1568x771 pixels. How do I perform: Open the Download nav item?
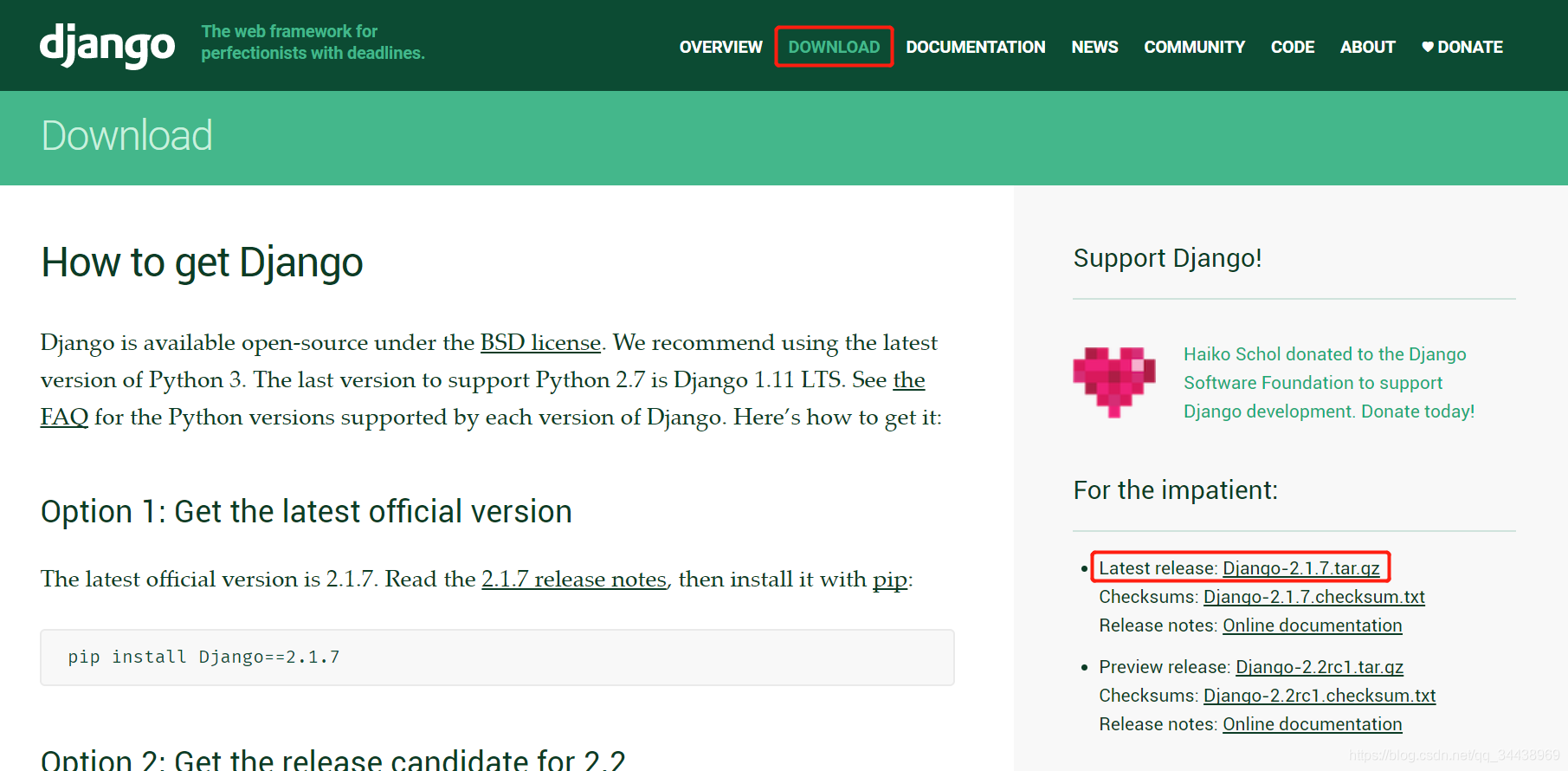834,47
